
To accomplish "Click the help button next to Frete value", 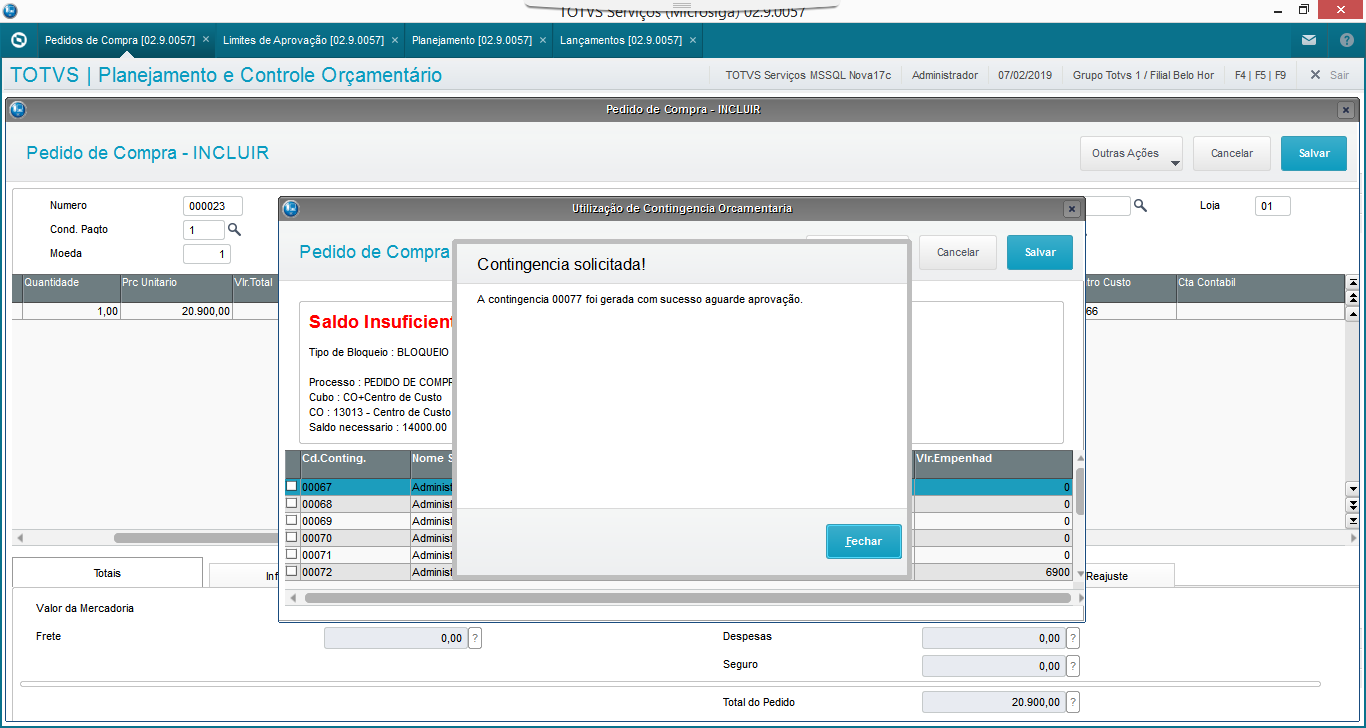I will [x=475, y=638].
